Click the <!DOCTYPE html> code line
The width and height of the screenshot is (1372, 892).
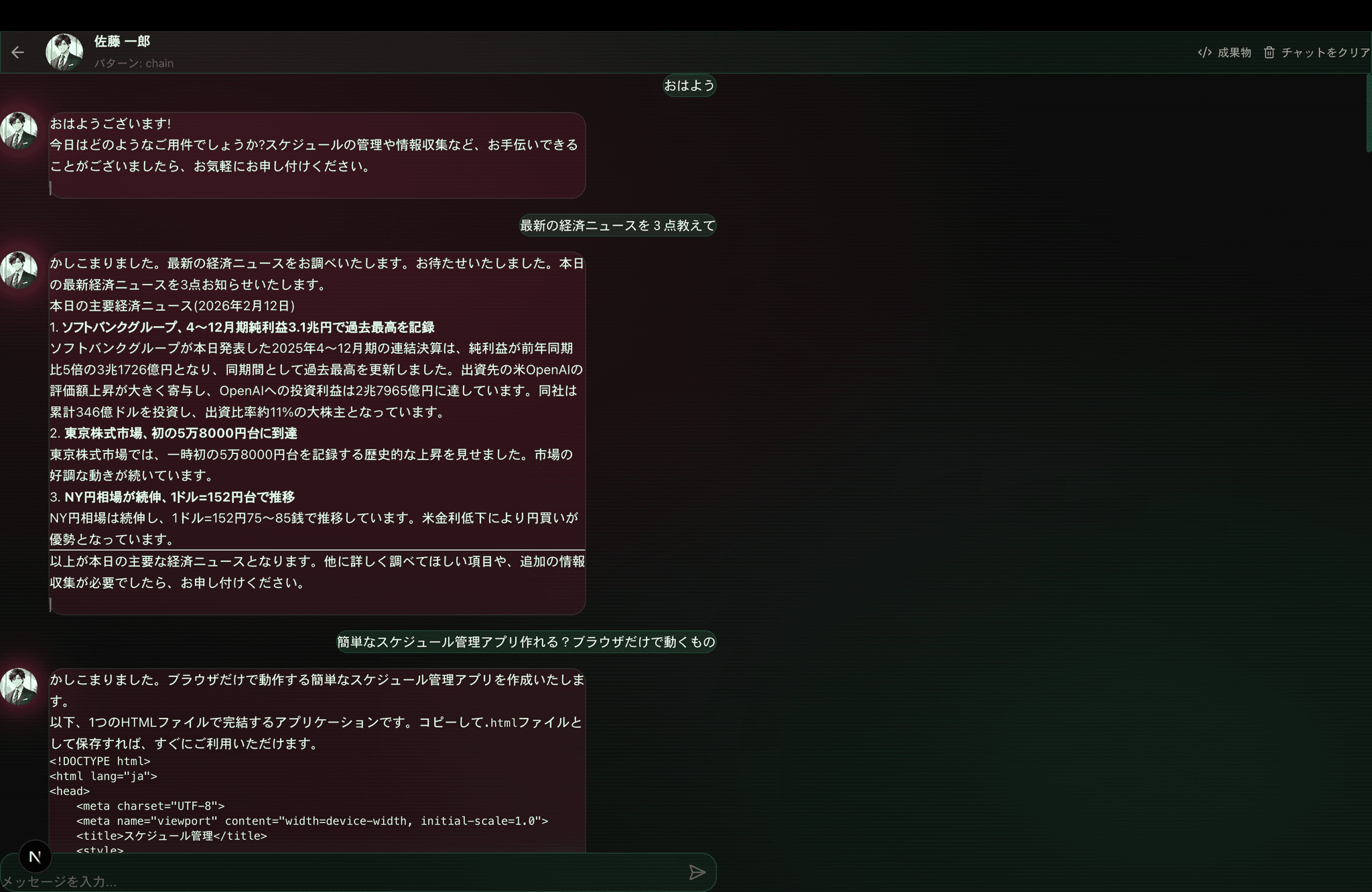[100, 761]
